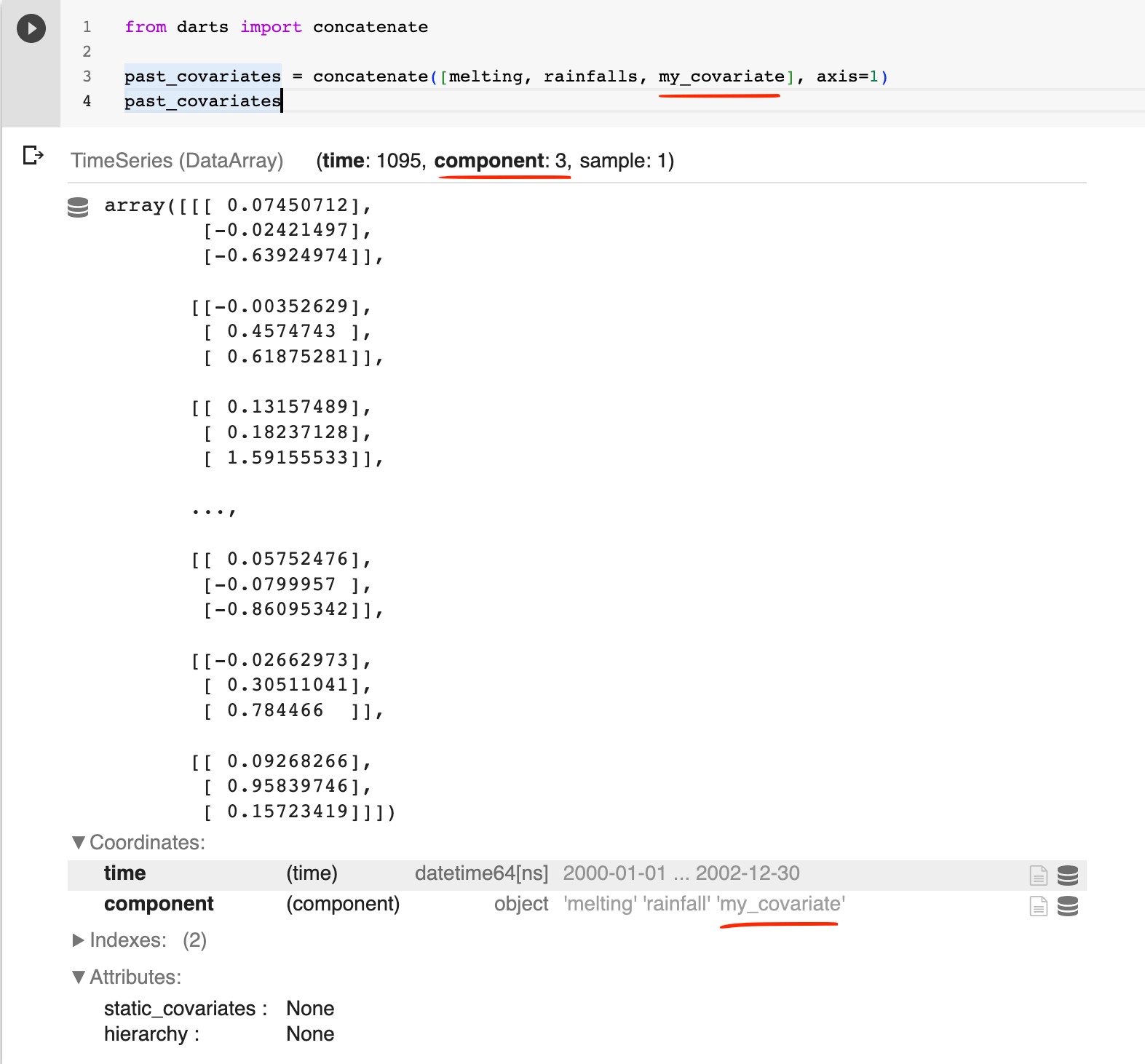Click hierarchy attribute label
Viewport: 1145px width, 1064px height.
click(x=151, y=1034)
